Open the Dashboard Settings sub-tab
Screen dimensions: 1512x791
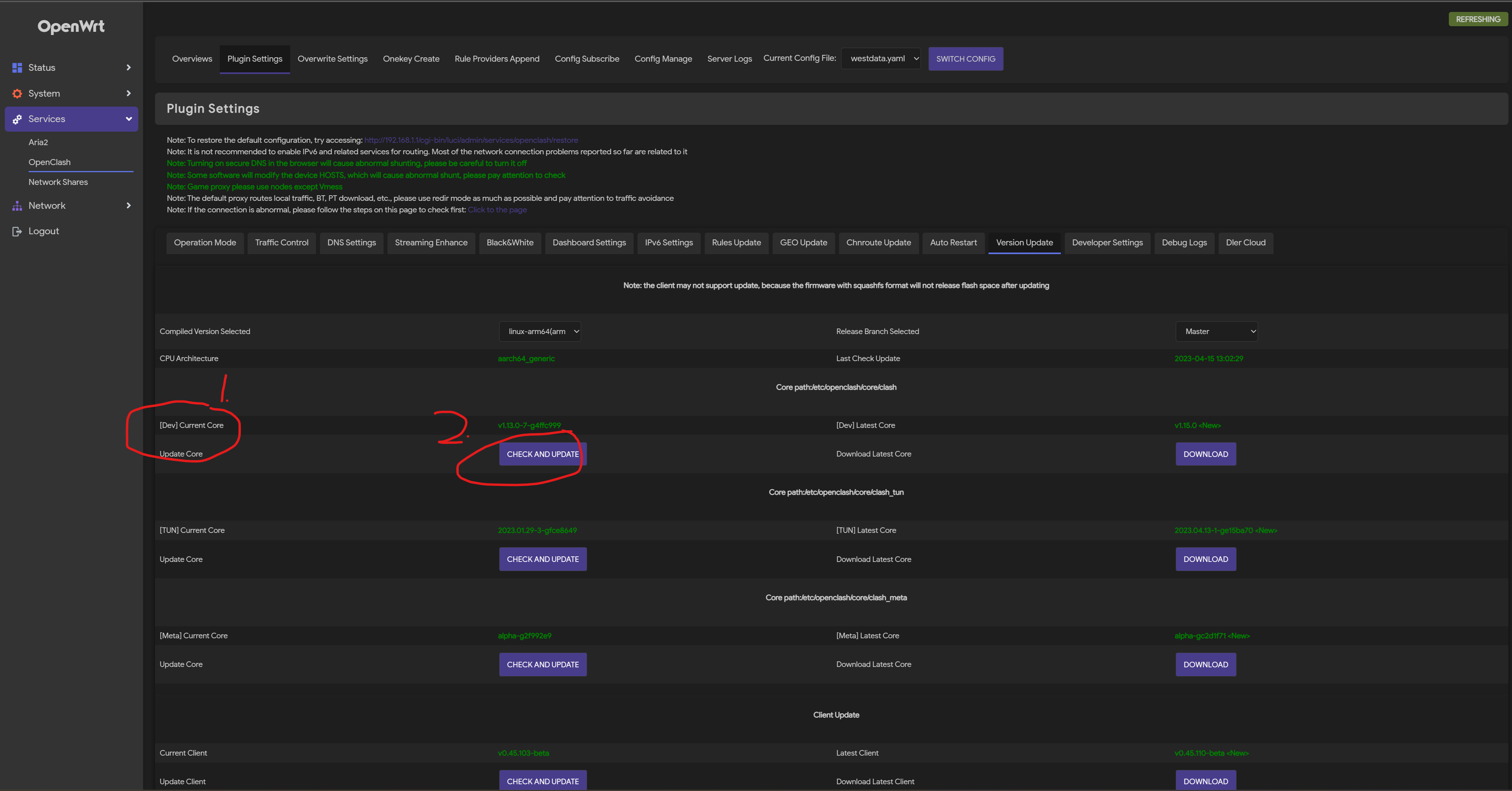pyautogui.click(x=589, y=243)
